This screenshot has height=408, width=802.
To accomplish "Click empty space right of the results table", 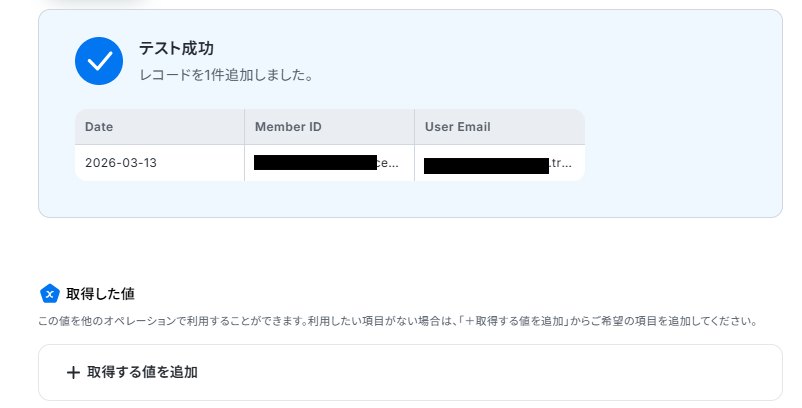I will click(680, 145).
